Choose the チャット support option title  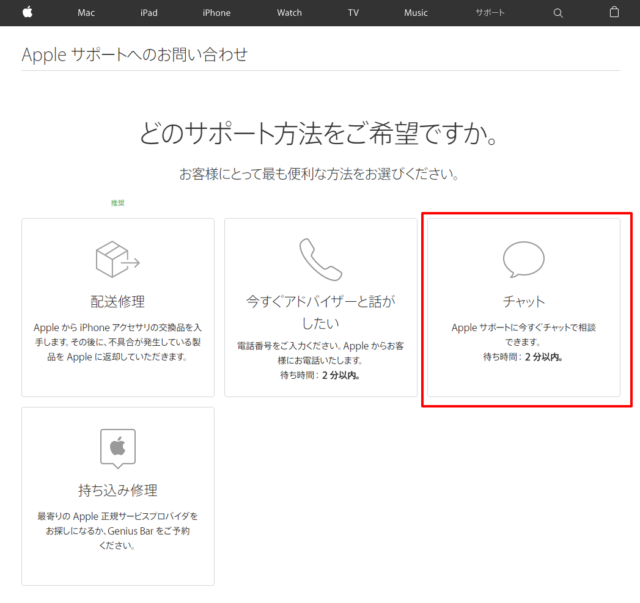click(524, 302)
